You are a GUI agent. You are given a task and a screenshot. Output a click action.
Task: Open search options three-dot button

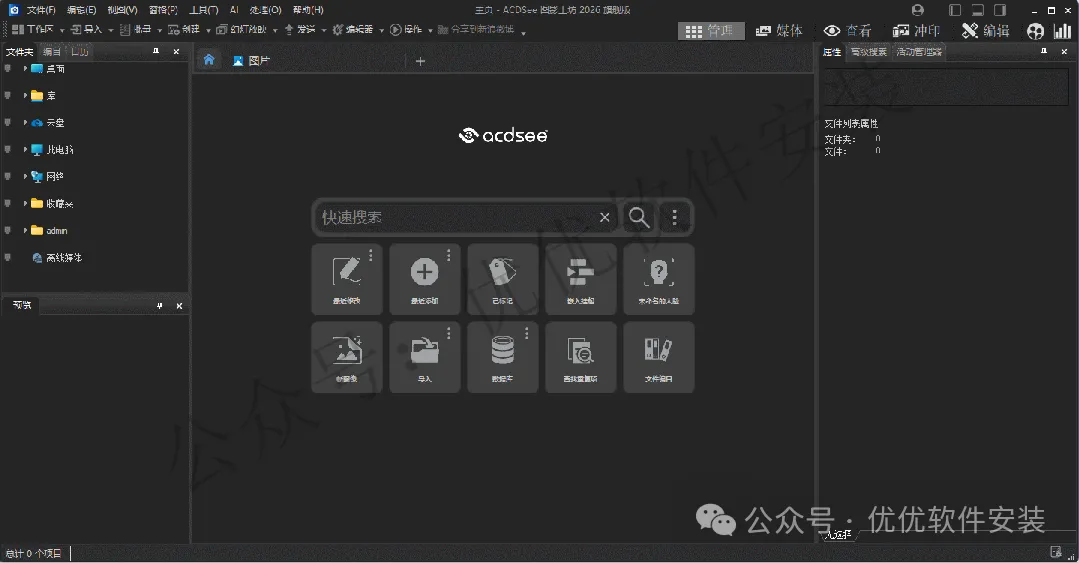coord(674,217)
